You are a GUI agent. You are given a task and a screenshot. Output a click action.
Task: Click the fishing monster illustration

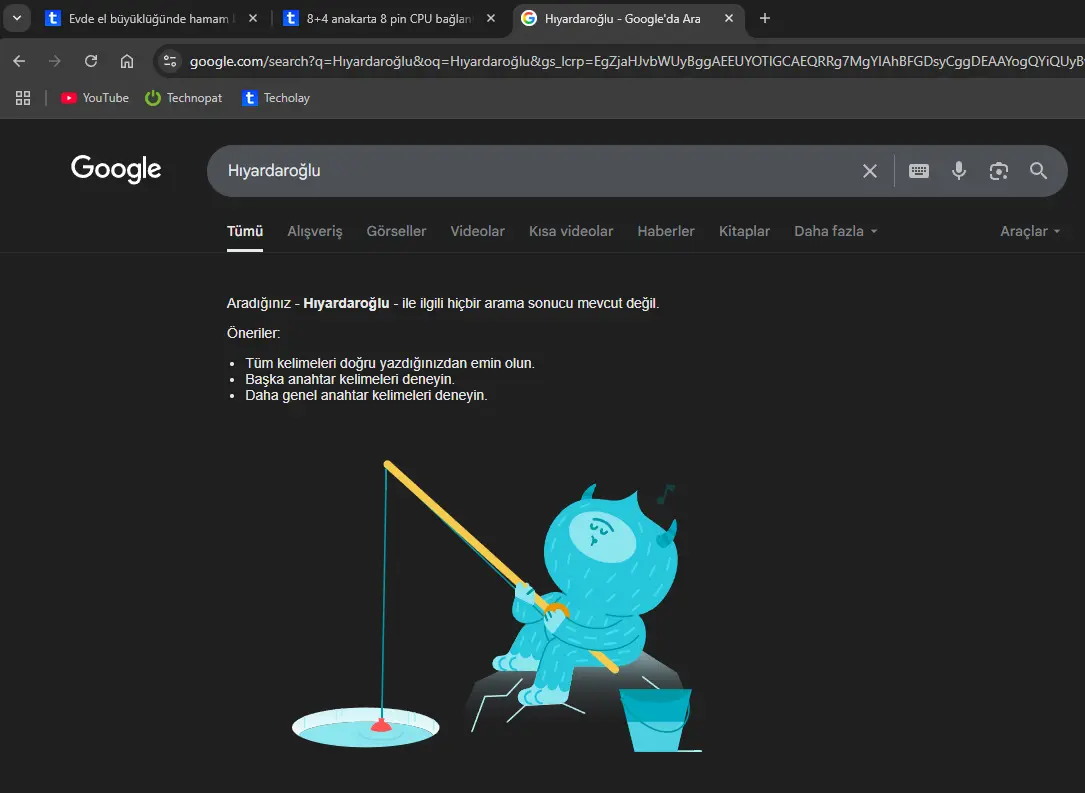click(x=497, y=606)
